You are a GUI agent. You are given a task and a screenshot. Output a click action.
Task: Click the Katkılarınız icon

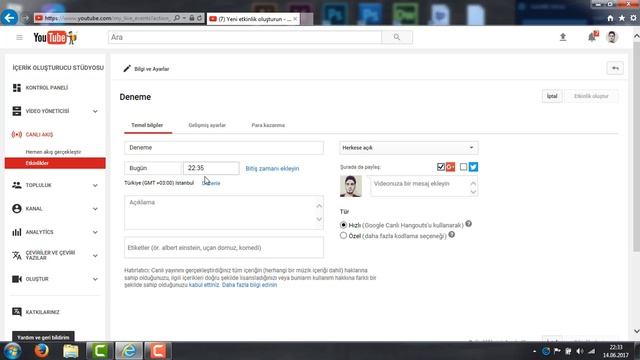[17, 312]
